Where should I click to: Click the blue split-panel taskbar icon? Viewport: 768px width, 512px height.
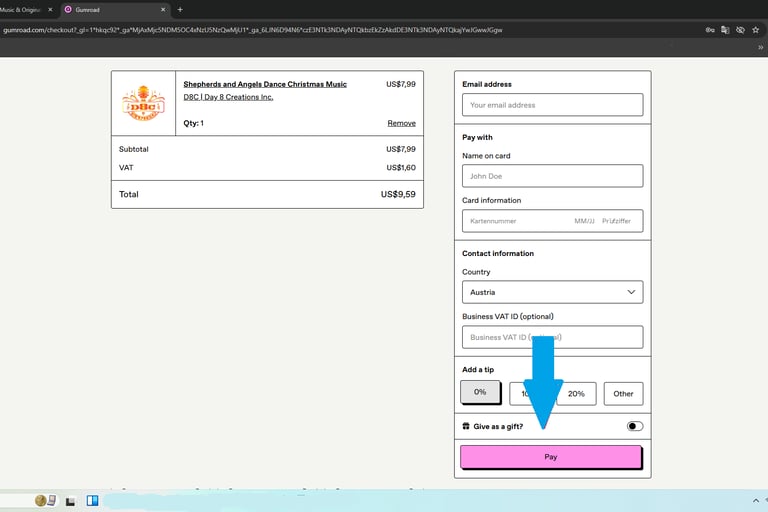pos(93,500)
